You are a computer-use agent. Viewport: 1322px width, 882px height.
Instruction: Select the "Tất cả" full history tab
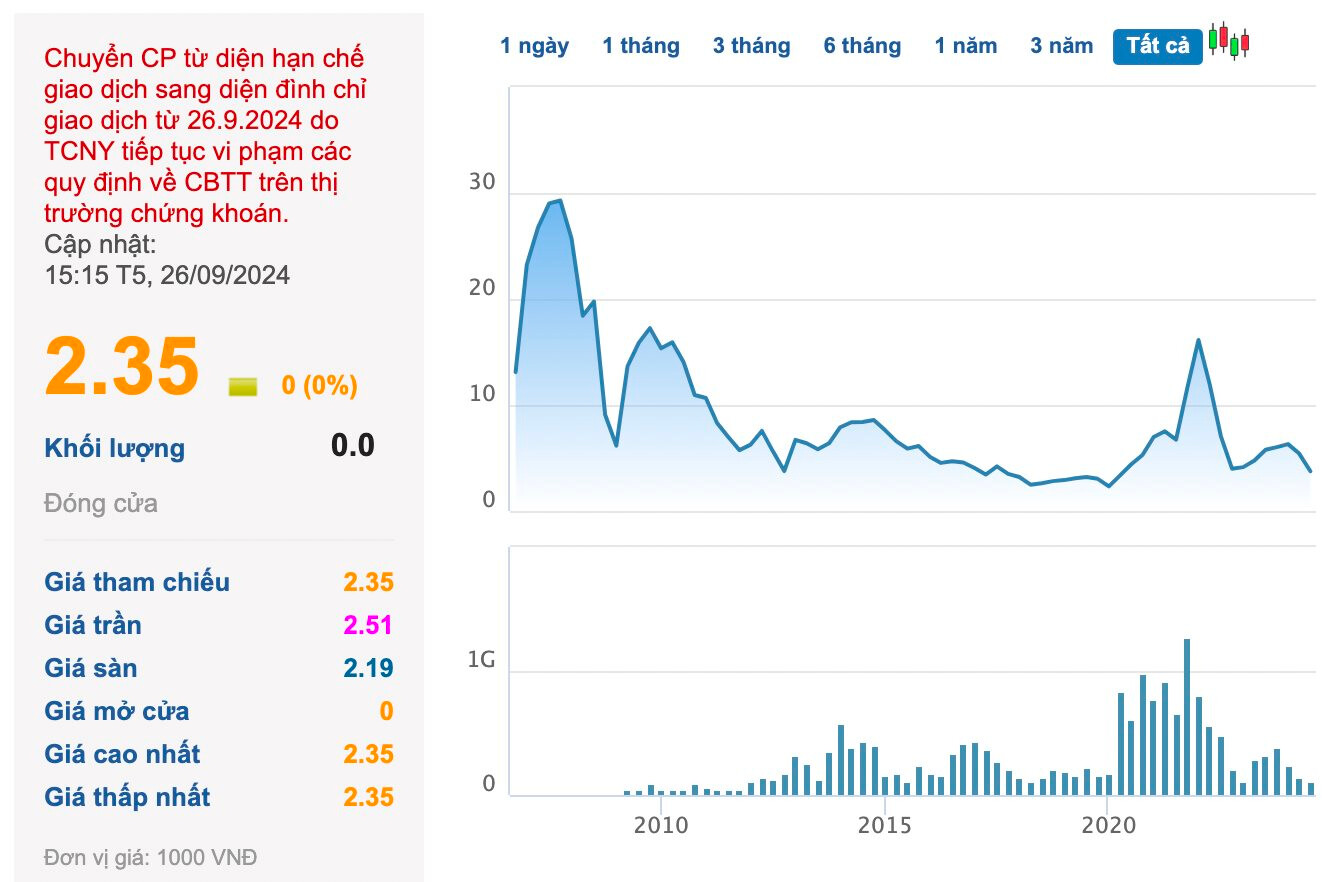coord(1157,46)
